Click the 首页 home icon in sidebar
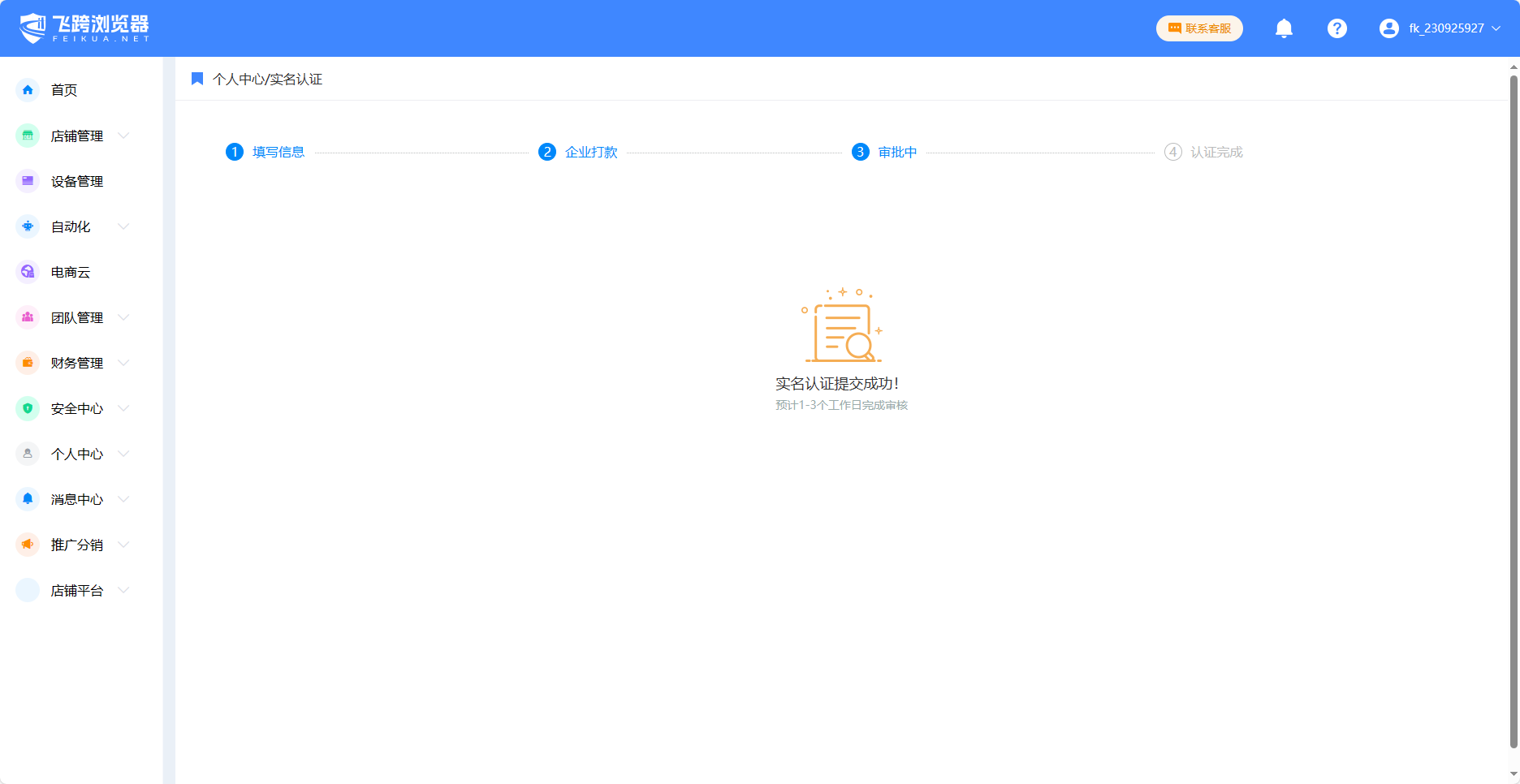Screen dimensions: 1520x784 (x=28, y=90)
